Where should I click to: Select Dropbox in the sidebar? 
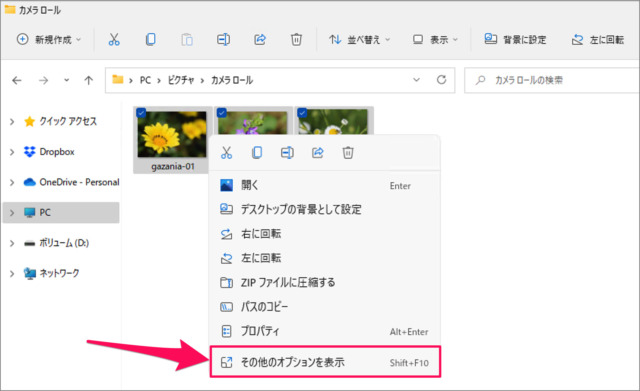coord(49,152)
